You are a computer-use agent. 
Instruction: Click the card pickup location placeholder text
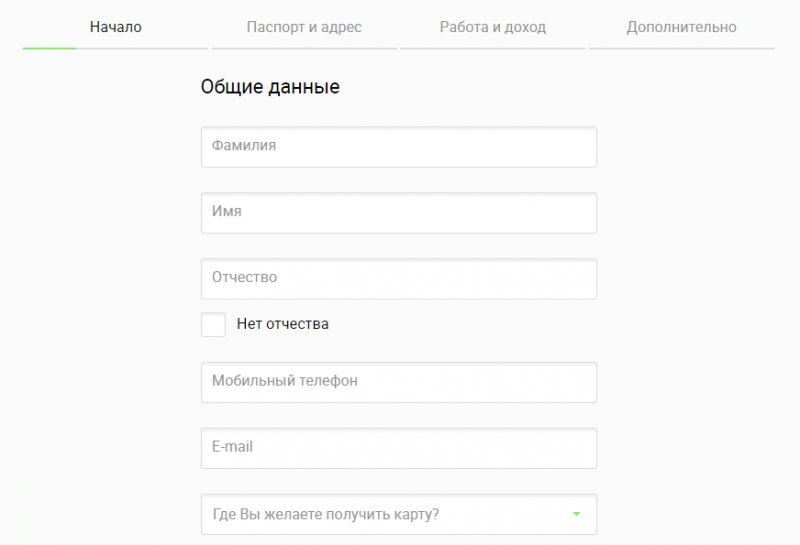point(326,515)
